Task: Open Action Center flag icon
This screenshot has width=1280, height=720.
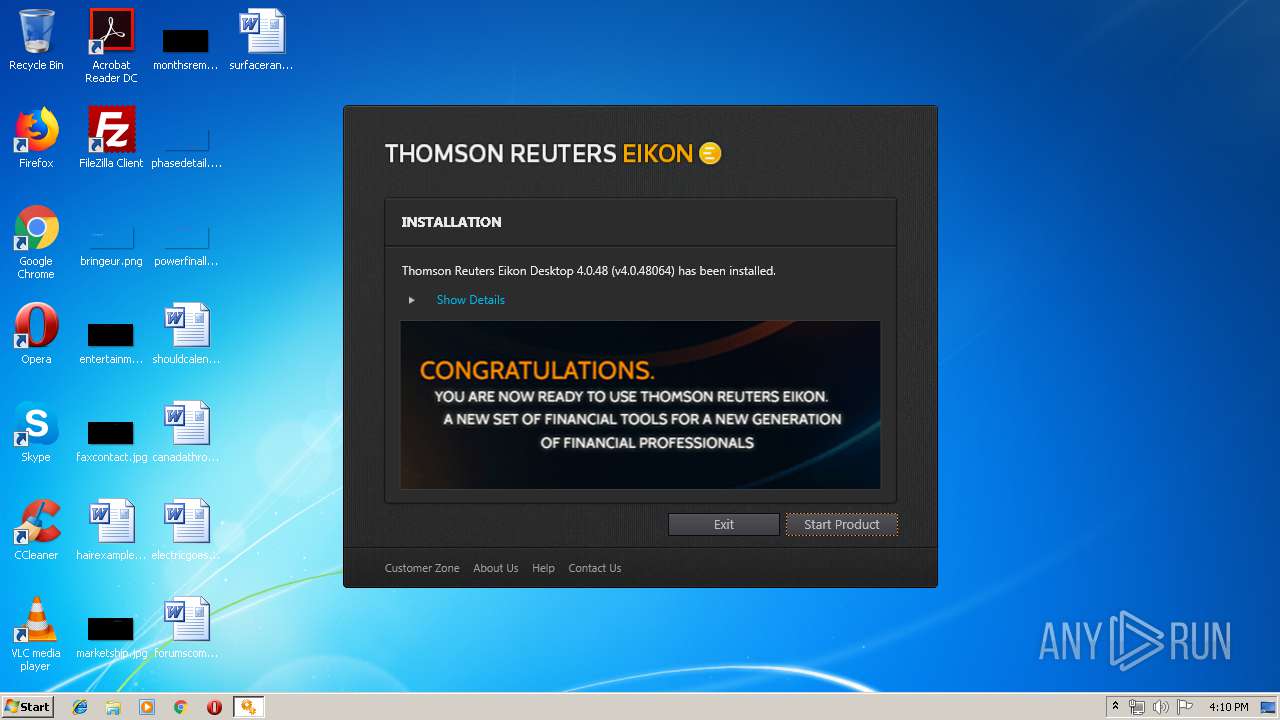Action: 1184,707
